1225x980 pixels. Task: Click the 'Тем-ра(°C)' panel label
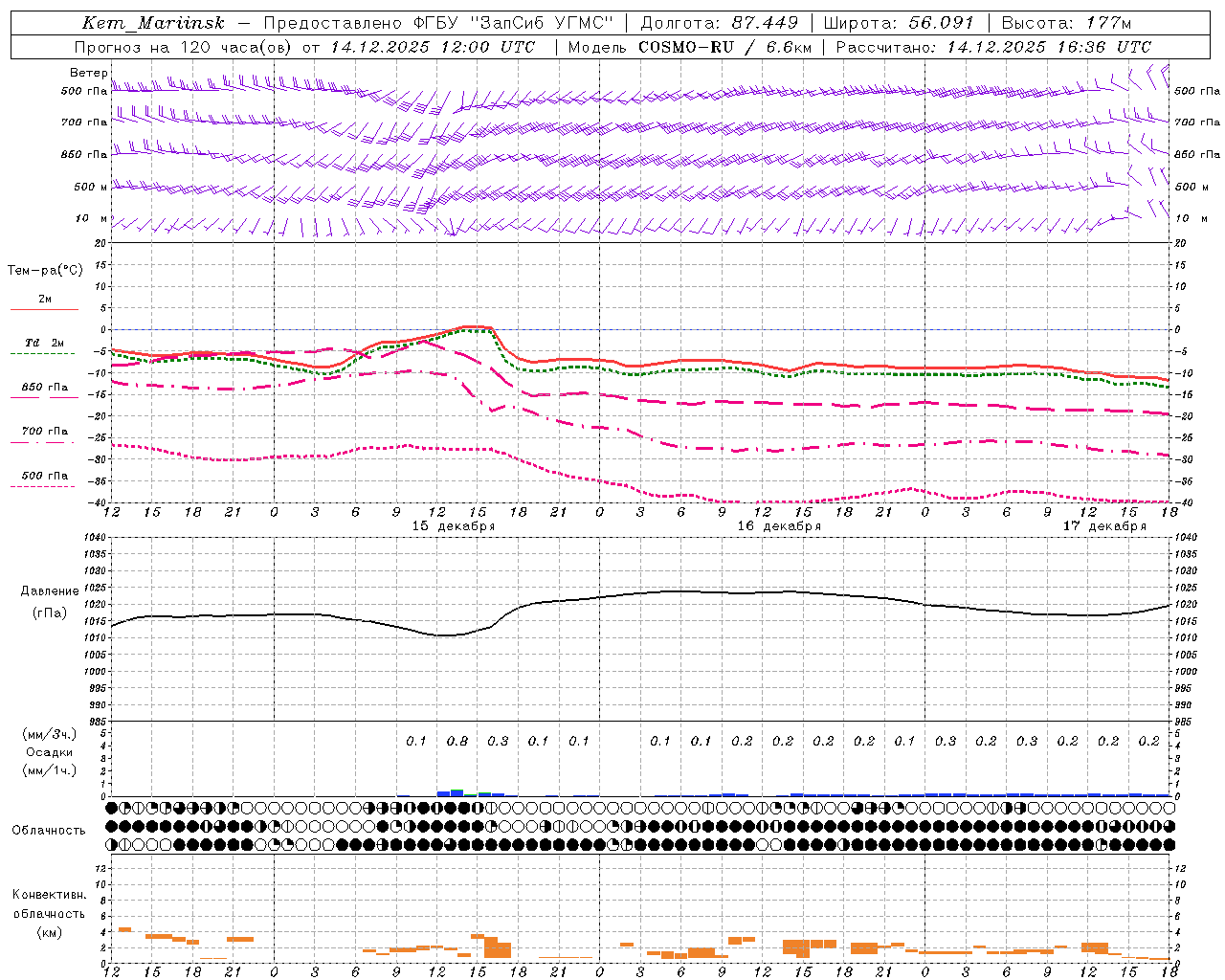point(45,271)
